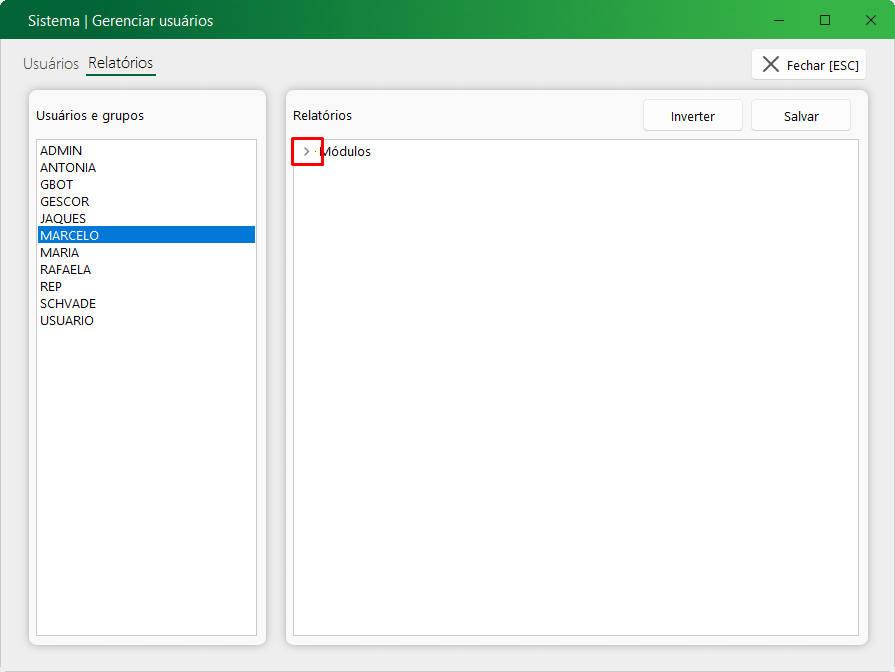This screenshot has width=895, height=672.
Task: Select user ADMIN in the list
Action: click(61, 151)
